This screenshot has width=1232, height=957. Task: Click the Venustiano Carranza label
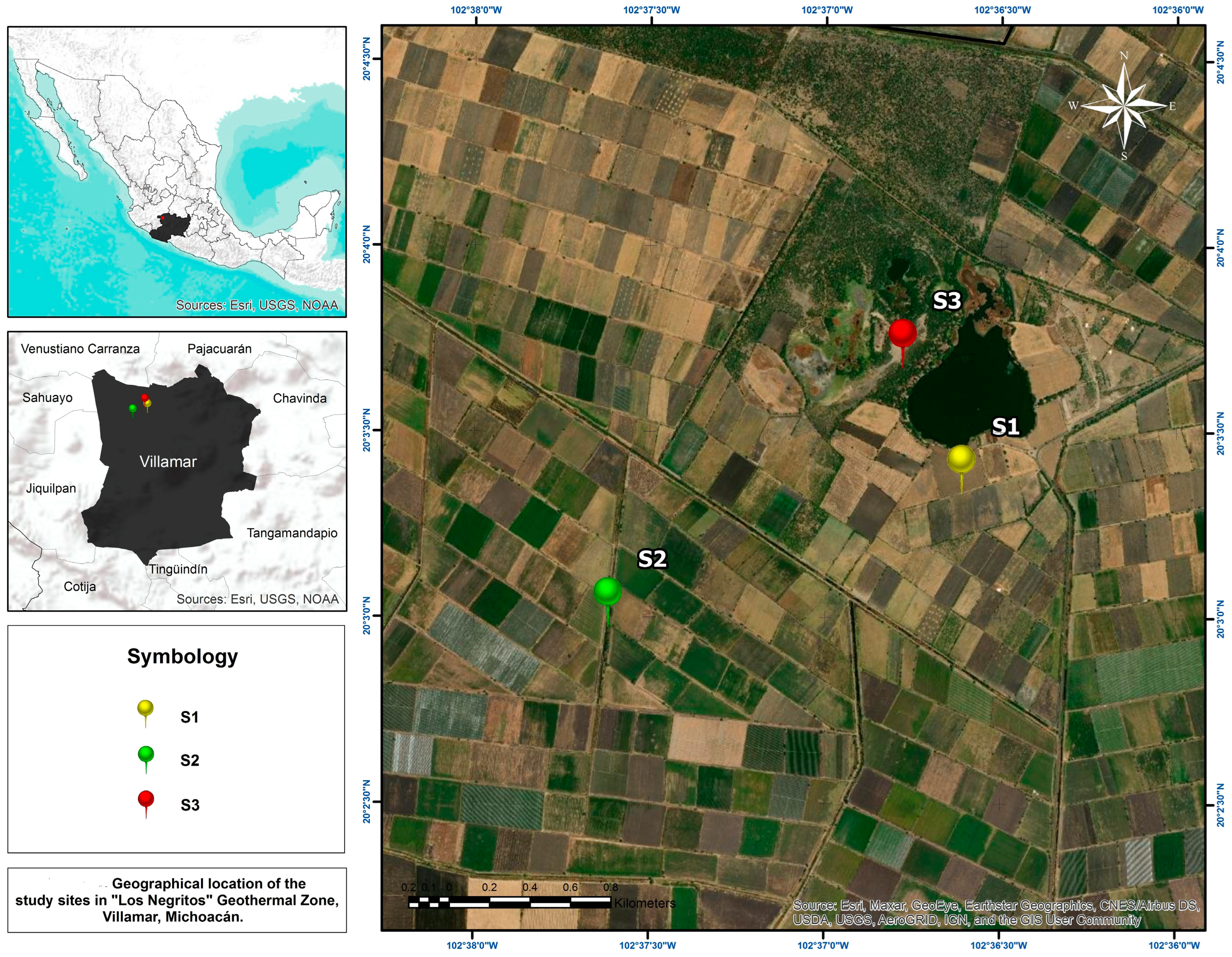coord(80,349)
